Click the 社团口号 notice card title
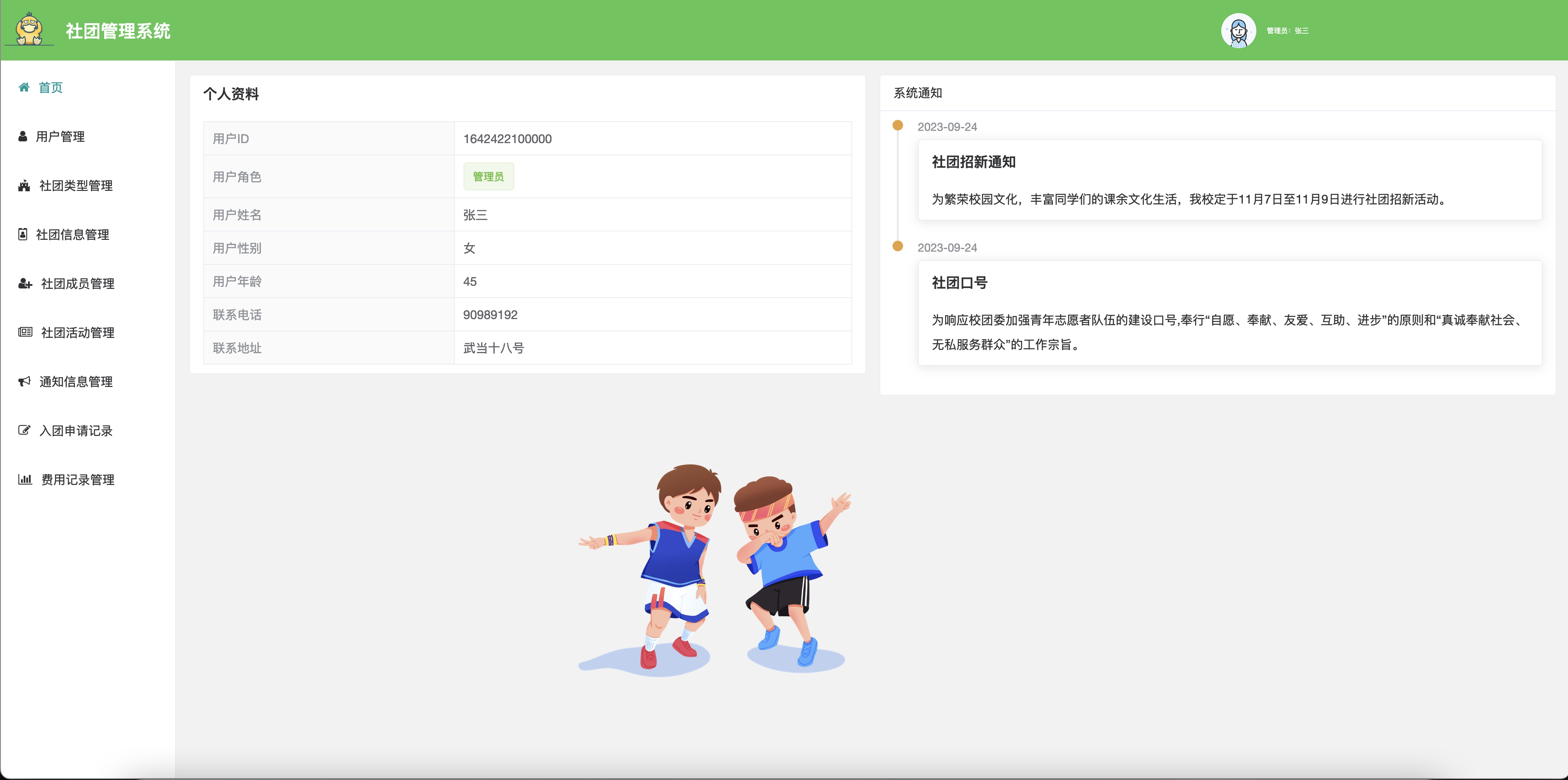 coord(959,283)
